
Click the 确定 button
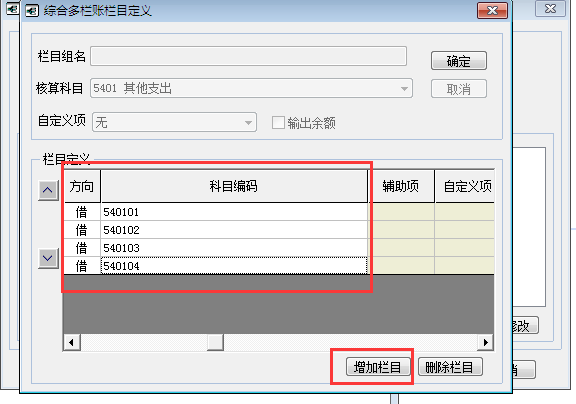click(x=458, y=61)
